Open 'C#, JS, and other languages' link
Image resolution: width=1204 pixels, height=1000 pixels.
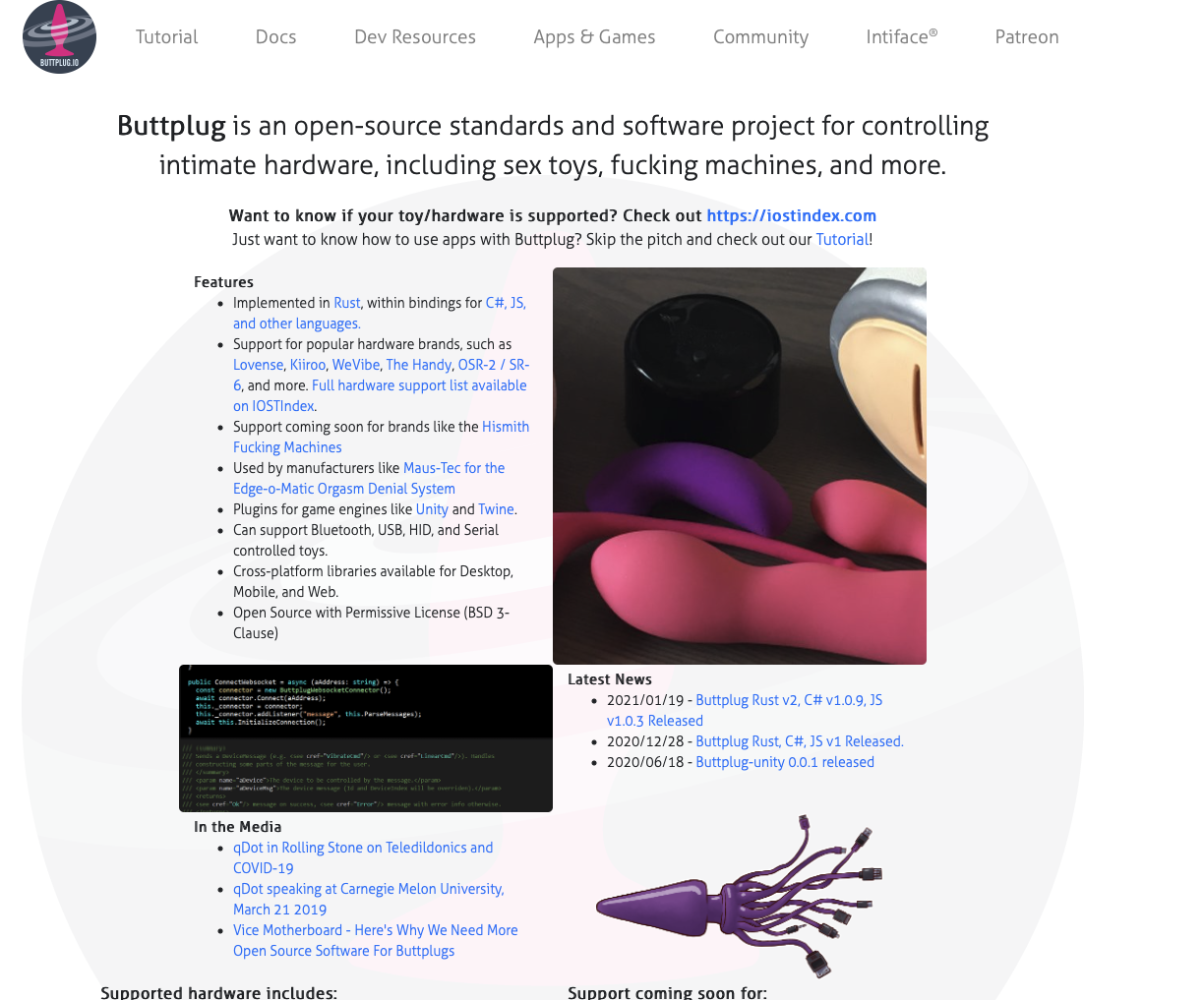[380, 313]
